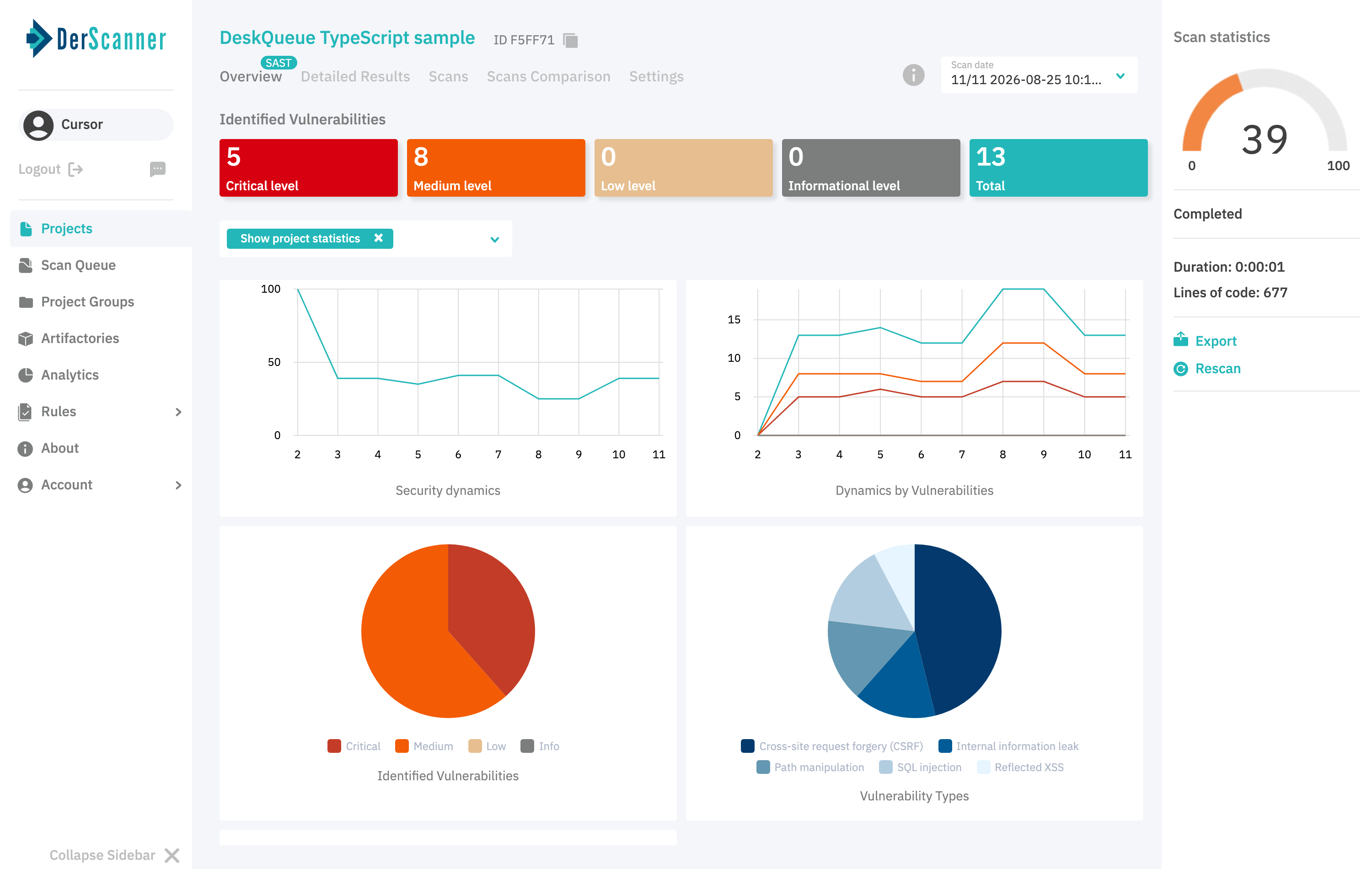The height and width of the screenshot is (869, 1372).
Task: Click the feedback chat bubble icon
Action: pyautogui.click(x=158, y=169)
